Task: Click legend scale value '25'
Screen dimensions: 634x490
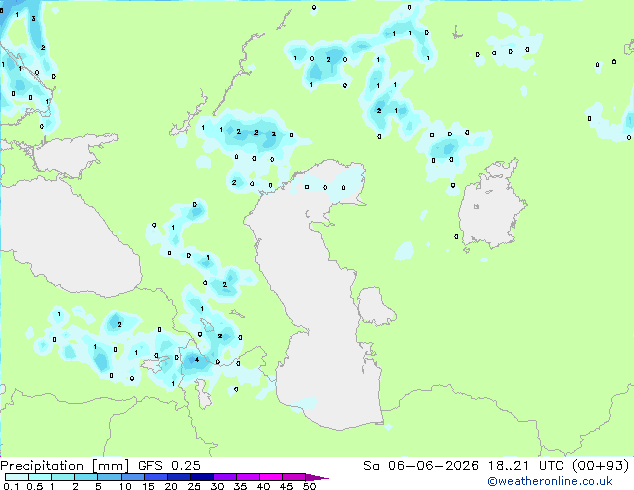Action: pyautogui.click(x=194, y=486)
